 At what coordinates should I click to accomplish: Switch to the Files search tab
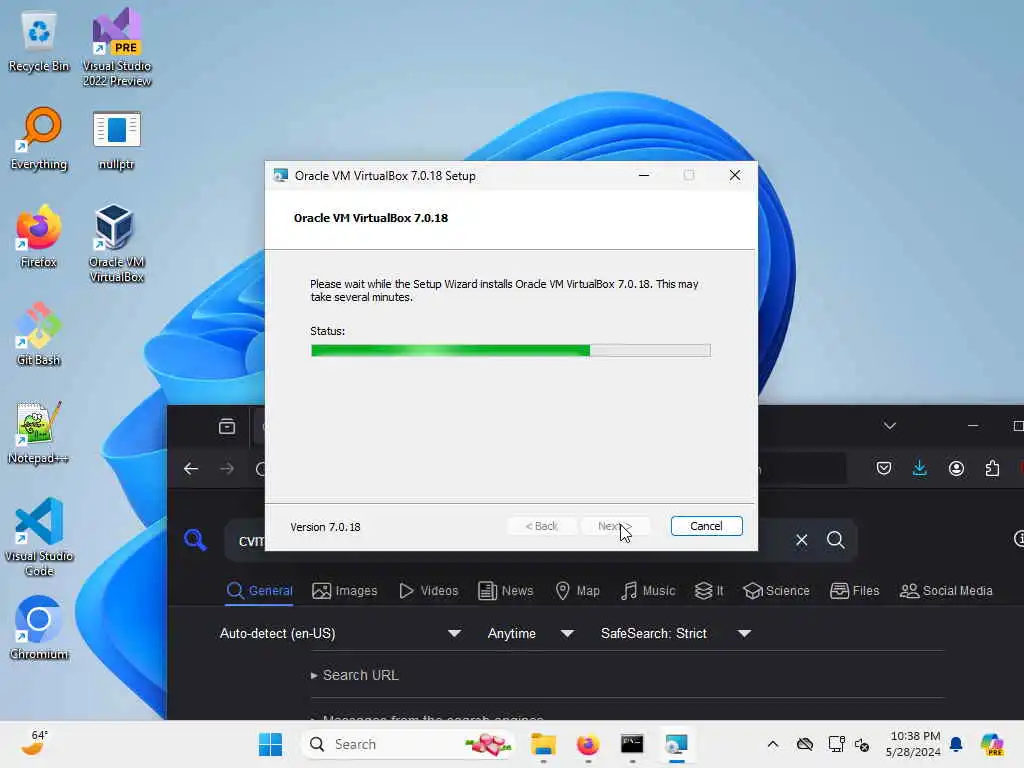[854, 591]
